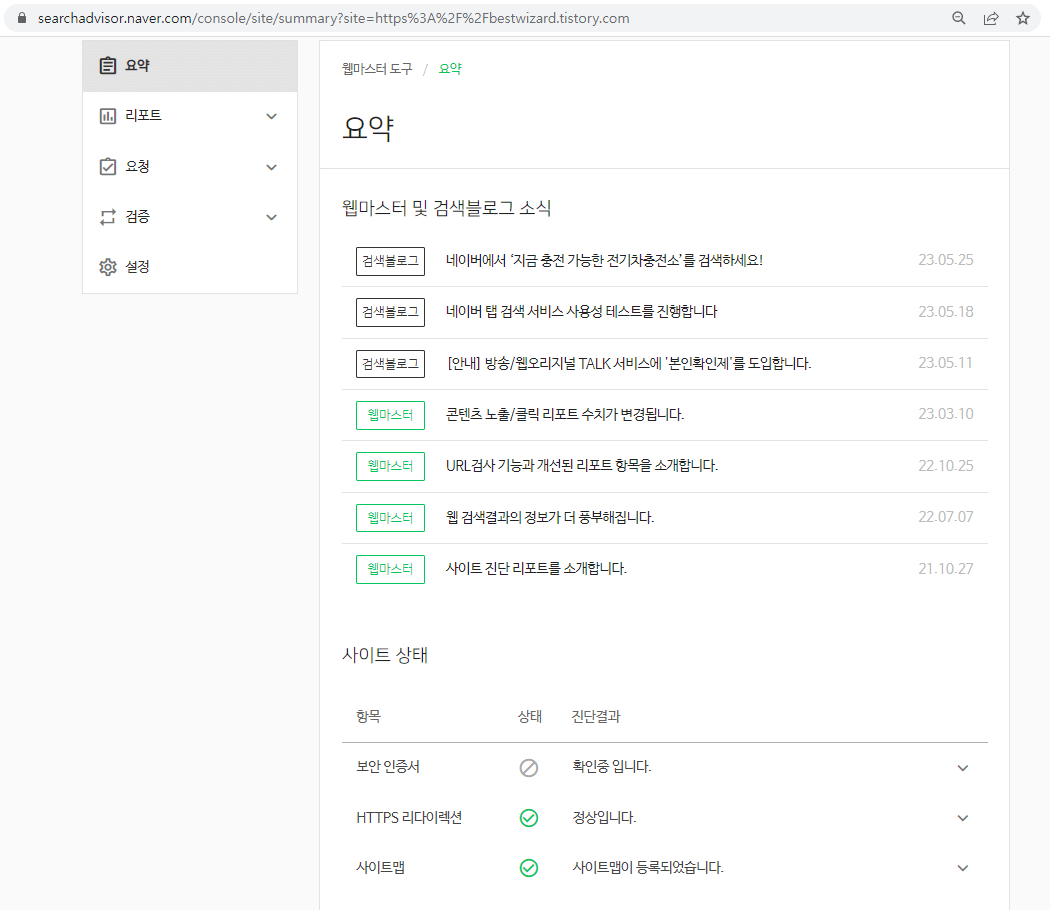Image resolution: width=1050 pixels, height=910 pixels.
Task: Expand the 리포트 menu chevron
Action: click(x=271, y=116)
